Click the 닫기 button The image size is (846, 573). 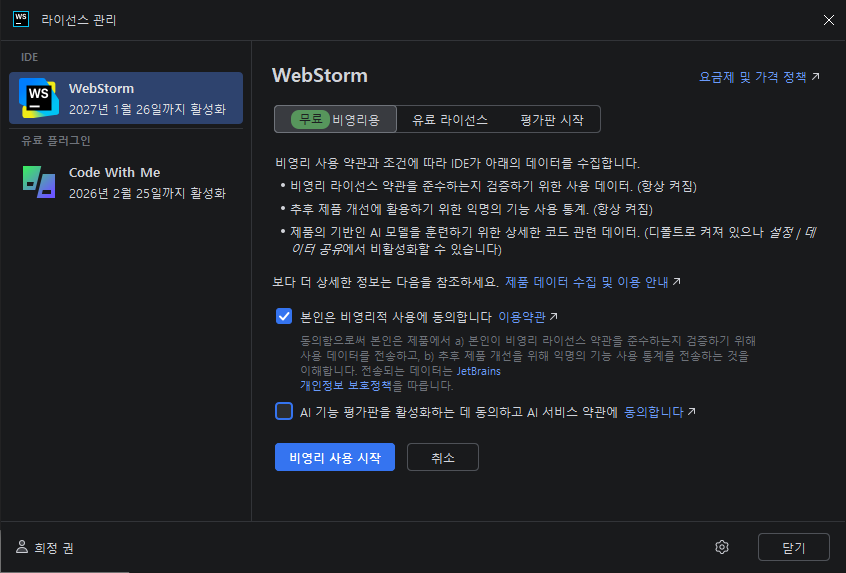click(794, 547)
